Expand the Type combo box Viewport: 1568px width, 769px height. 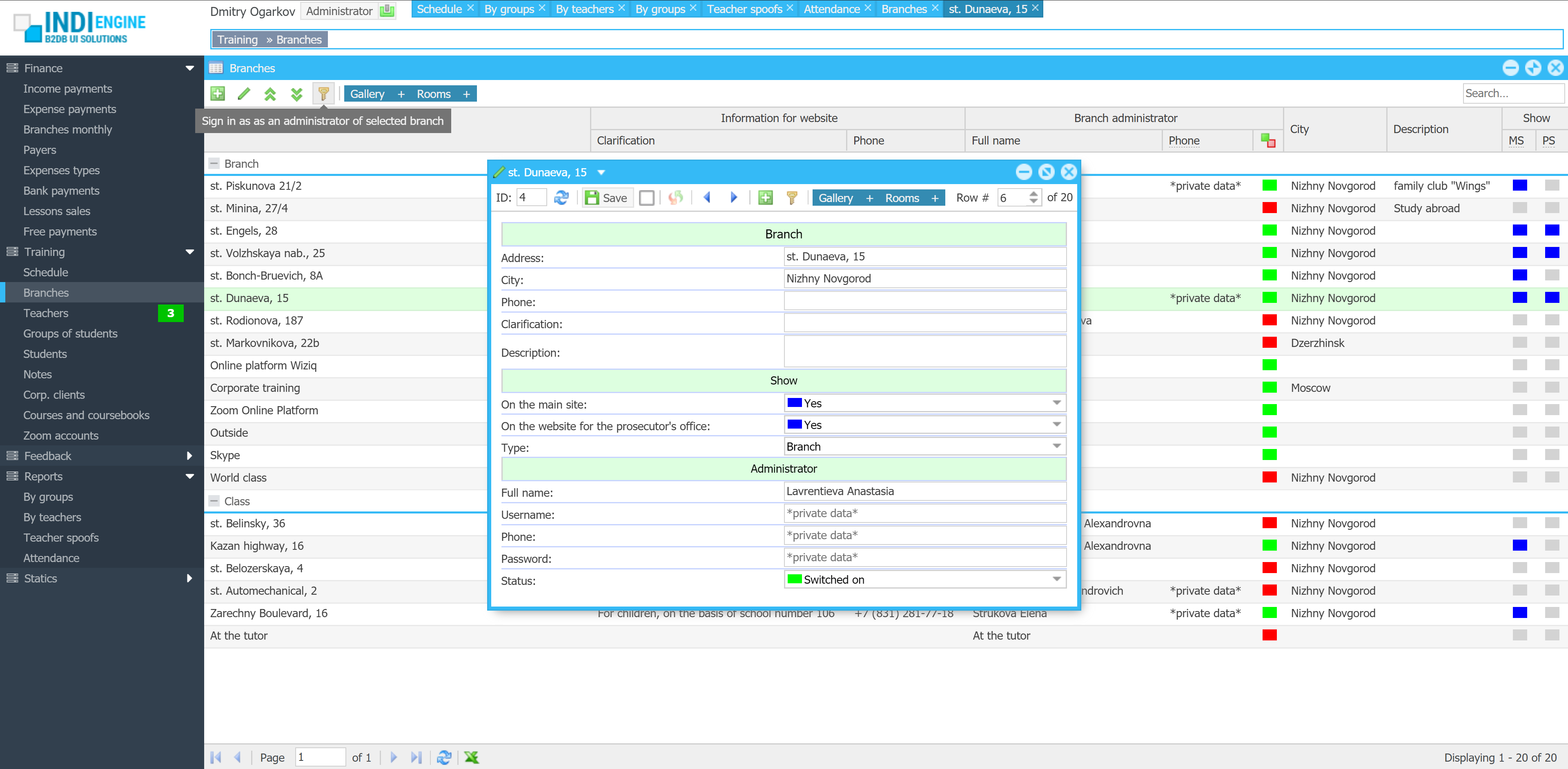click(x=1056, y=446)
